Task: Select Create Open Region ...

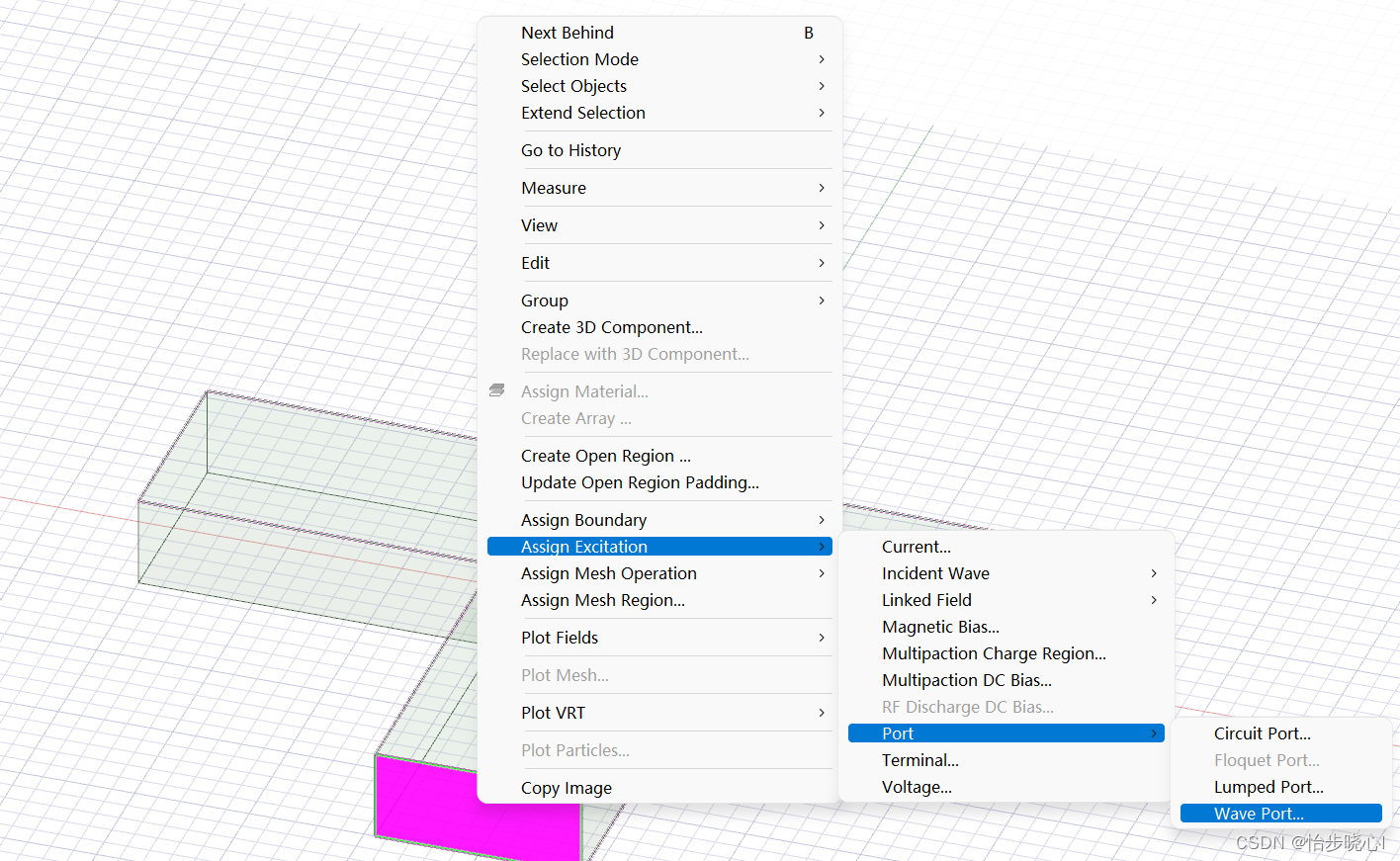Action: click(x=659, y=456)
